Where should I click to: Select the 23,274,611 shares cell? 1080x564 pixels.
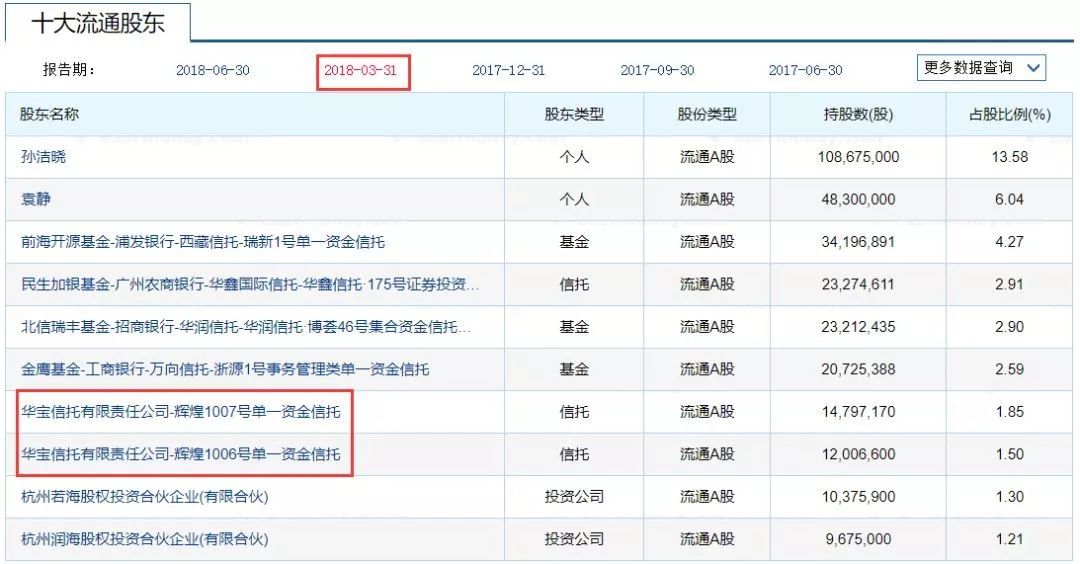[858, 284]
